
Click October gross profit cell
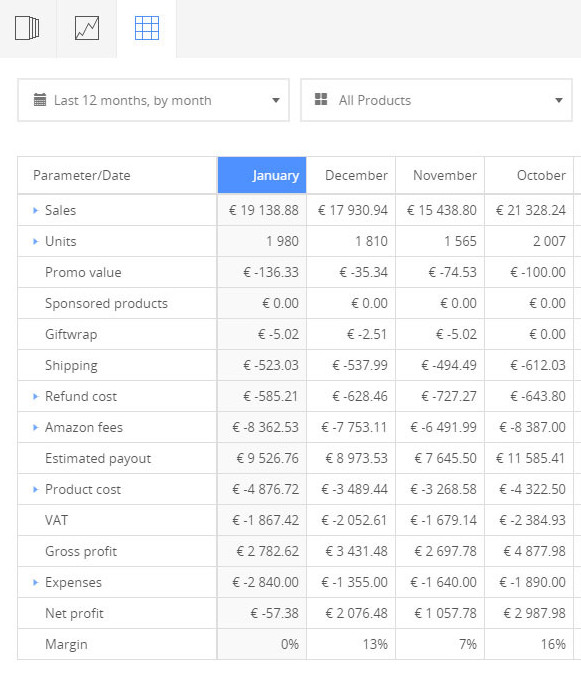click(x=529, y=551)
